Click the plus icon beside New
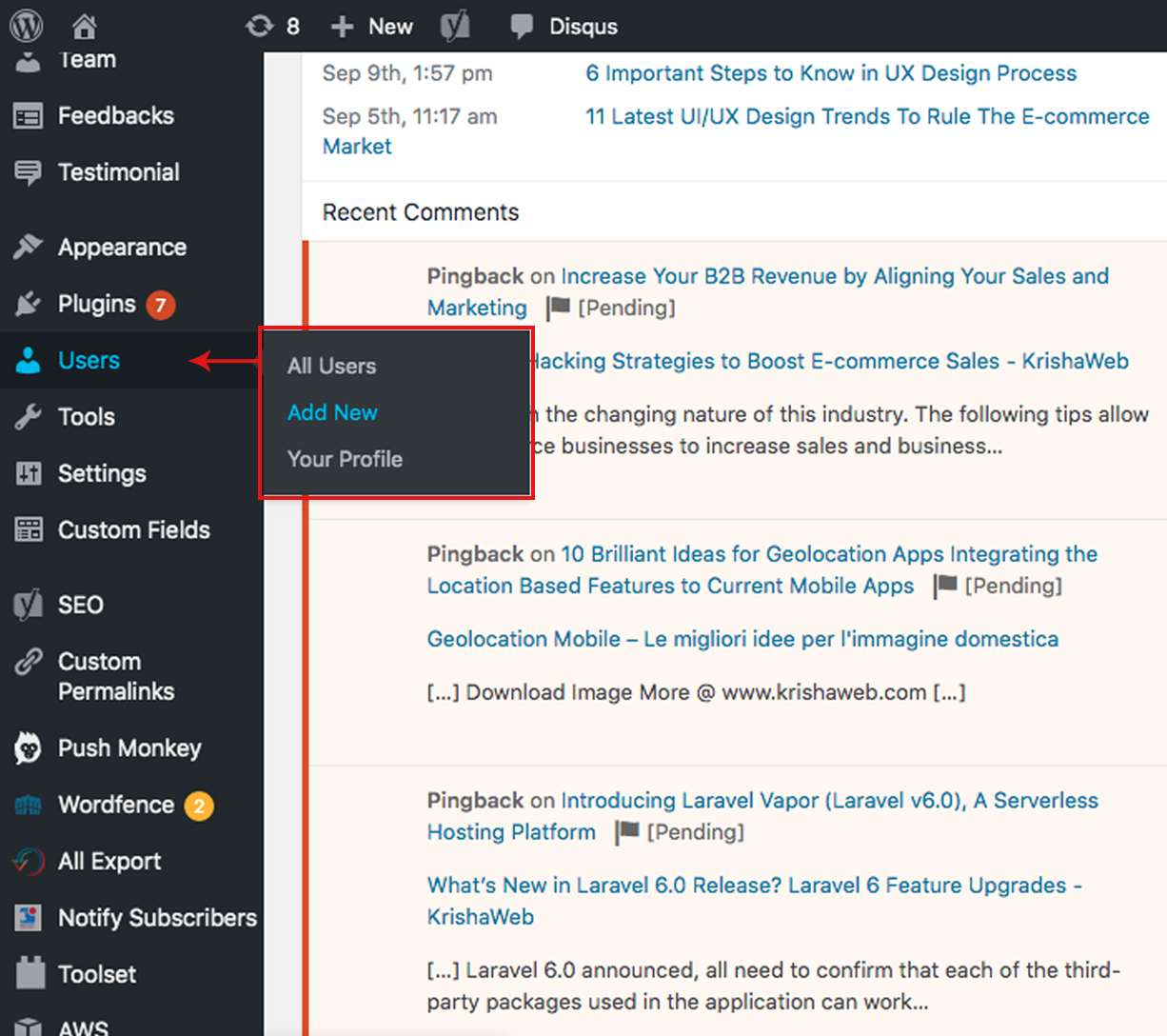 click(x=342, y=27)
